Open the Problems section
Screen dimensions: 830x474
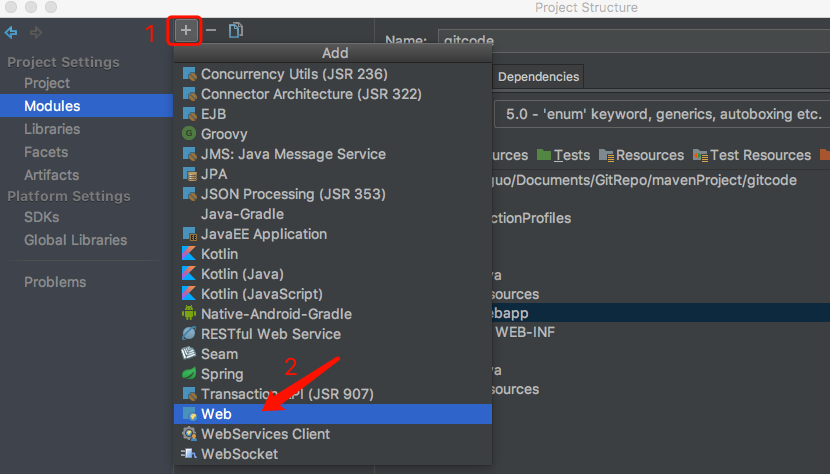point(55,282)
